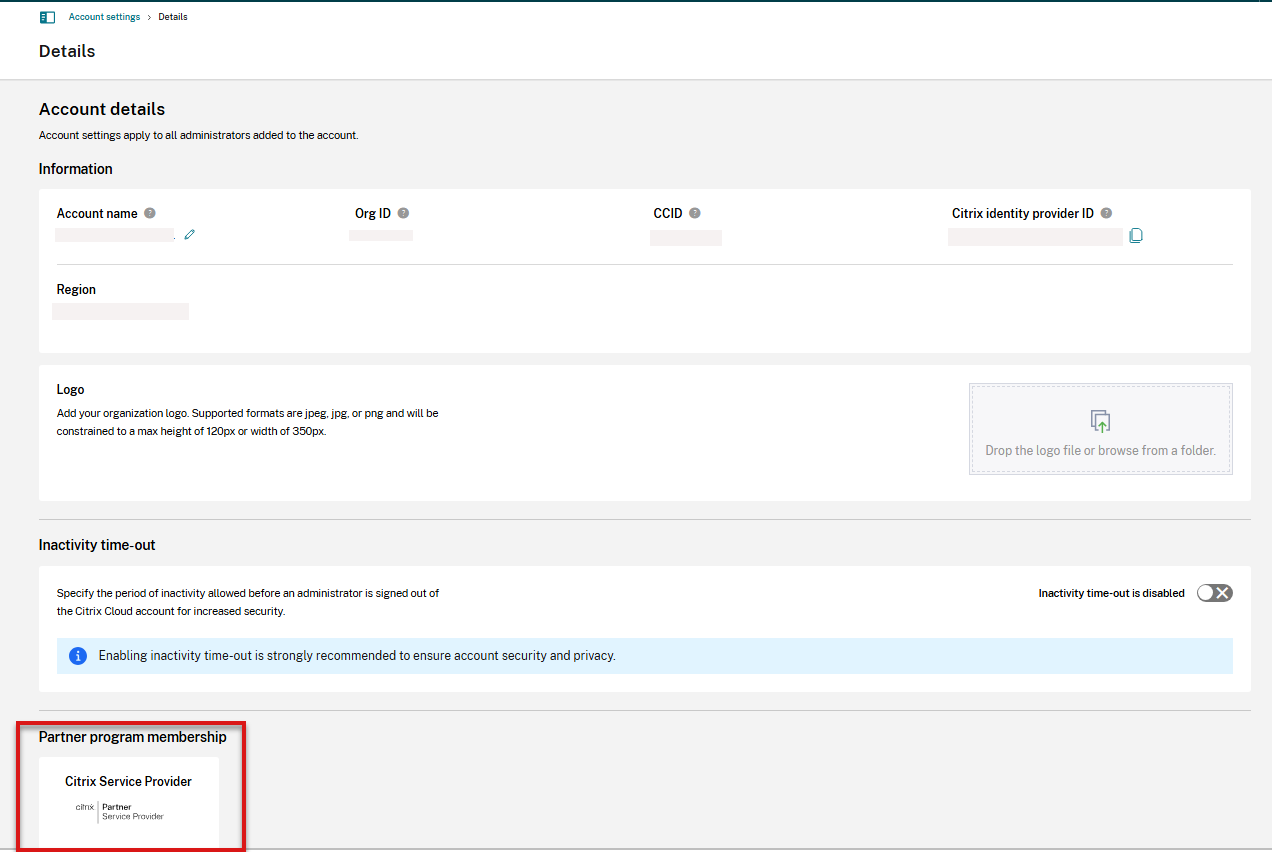Screen dimensions: 1272x852
Task: Select the 'Region' field label
Action: coord(76,289)
